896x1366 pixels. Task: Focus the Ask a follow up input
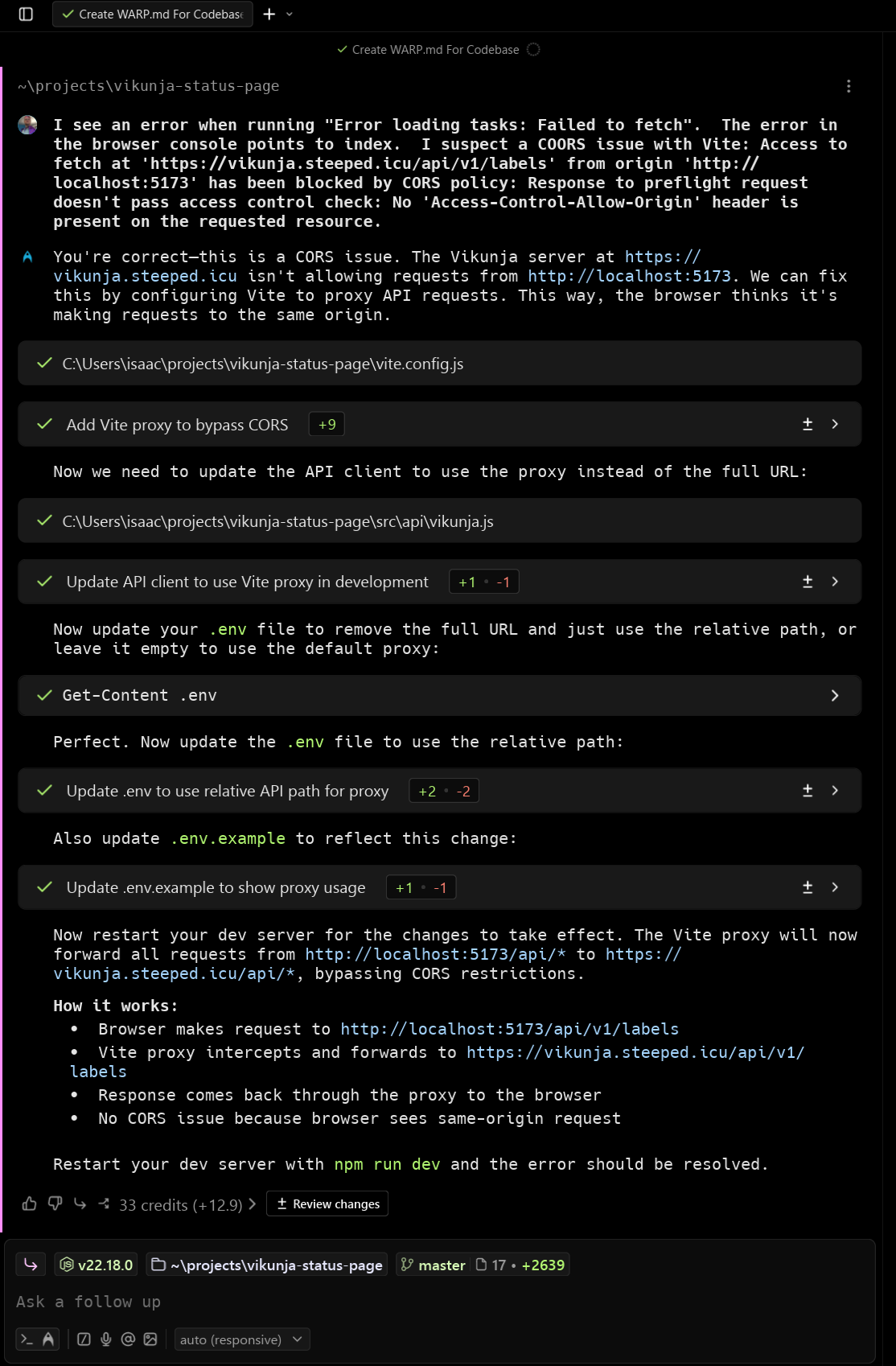tap(440, 1302)
